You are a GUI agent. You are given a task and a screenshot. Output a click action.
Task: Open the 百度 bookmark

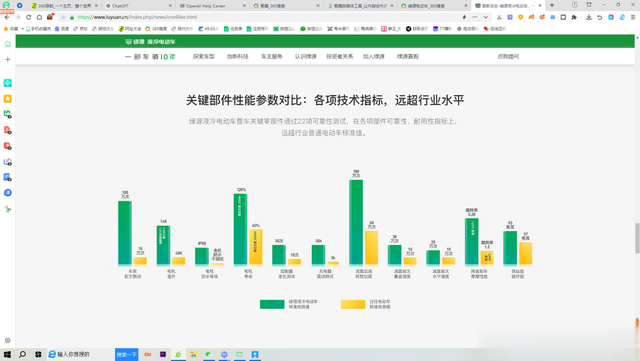tap(62, 29)
